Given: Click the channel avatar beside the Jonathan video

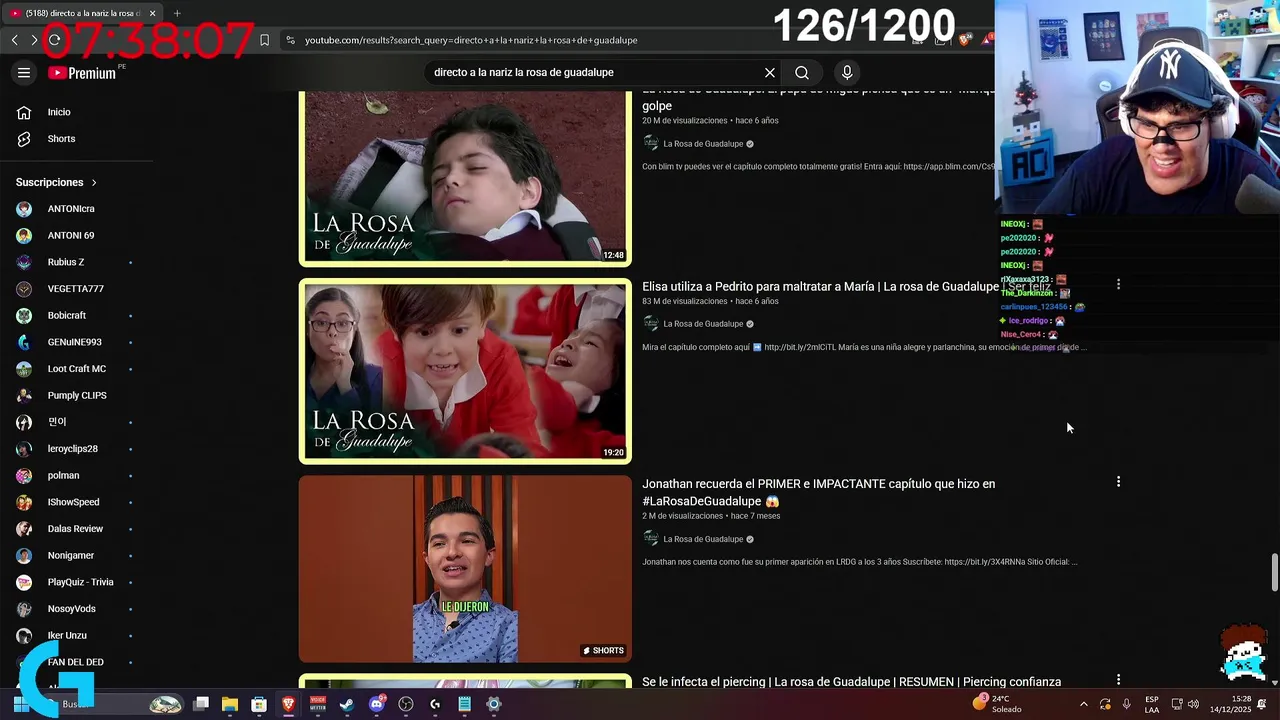Looking at the screenshot, I should [651, 539].
